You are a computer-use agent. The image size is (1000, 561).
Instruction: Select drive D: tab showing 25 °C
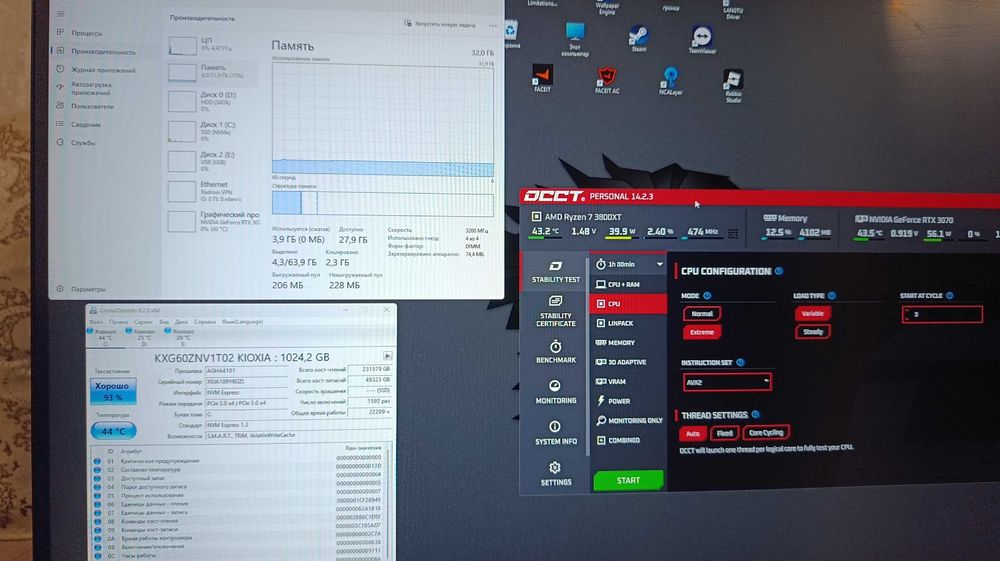(x=142, y=336)
